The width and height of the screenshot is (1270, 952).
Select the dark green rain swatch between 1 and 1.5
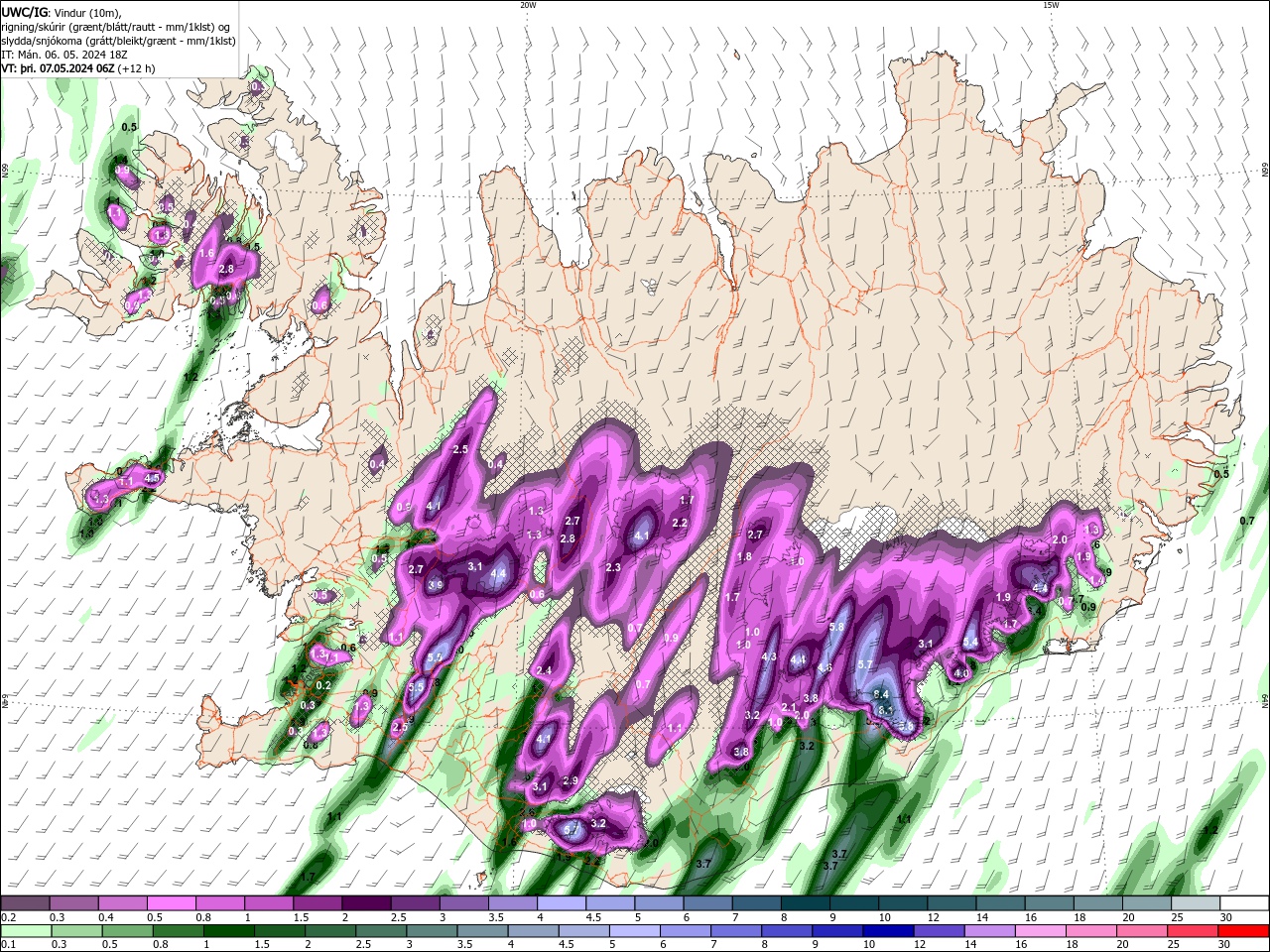click(229, 930)
